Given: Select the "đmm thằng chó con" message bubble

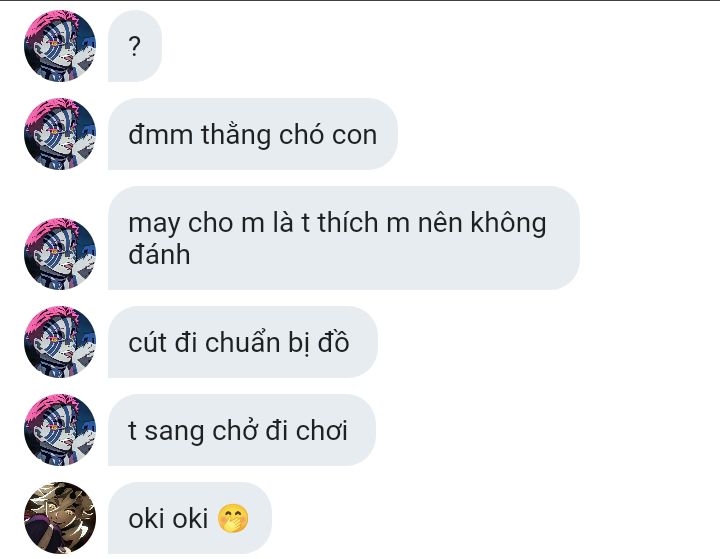Looking at the screenshot, I should pos(253,134).
